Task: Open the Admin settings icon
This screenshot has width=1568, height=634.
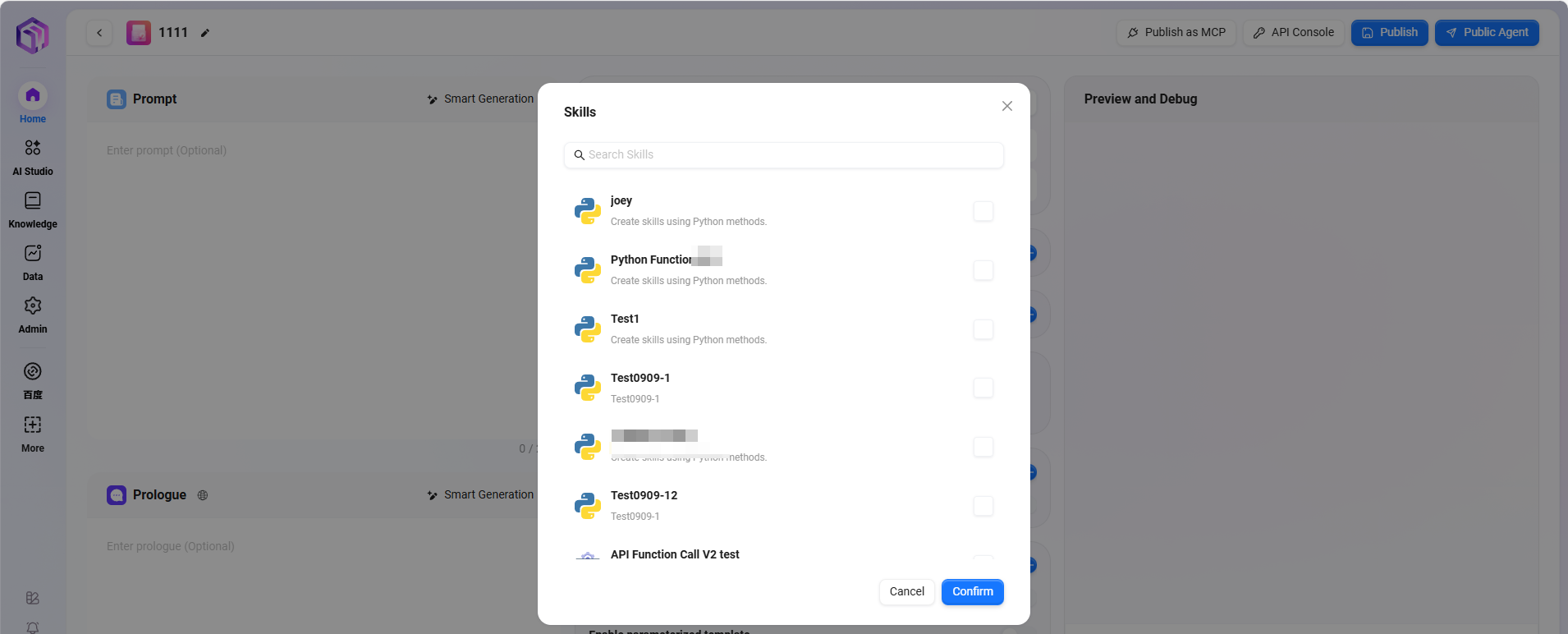Action: click(33, 306)
